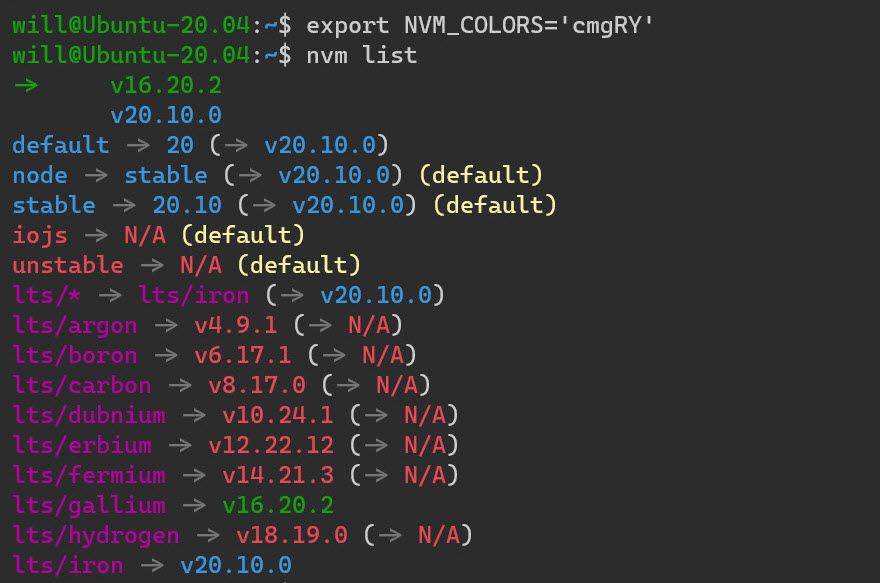Screen dimensions: 880x583
Task: Click the "lts/argon" alias name
Action: pos(75,325)
